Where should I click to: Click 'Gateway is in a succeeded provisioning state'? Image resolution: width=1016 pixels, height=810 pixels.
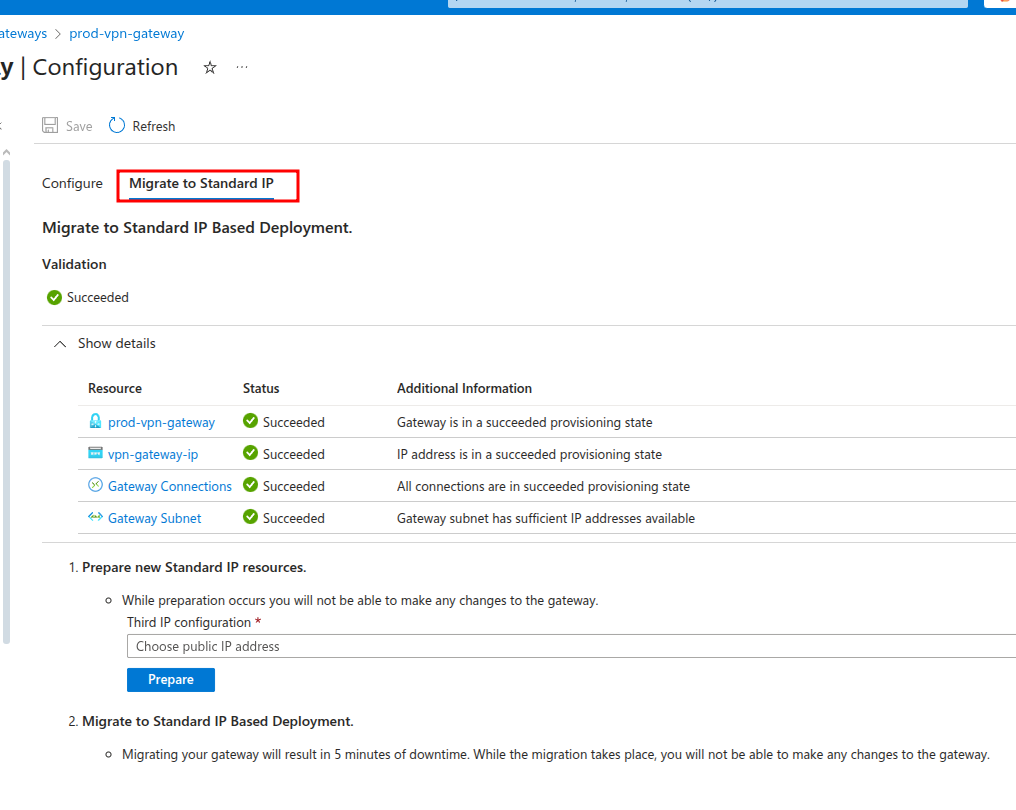524,422
